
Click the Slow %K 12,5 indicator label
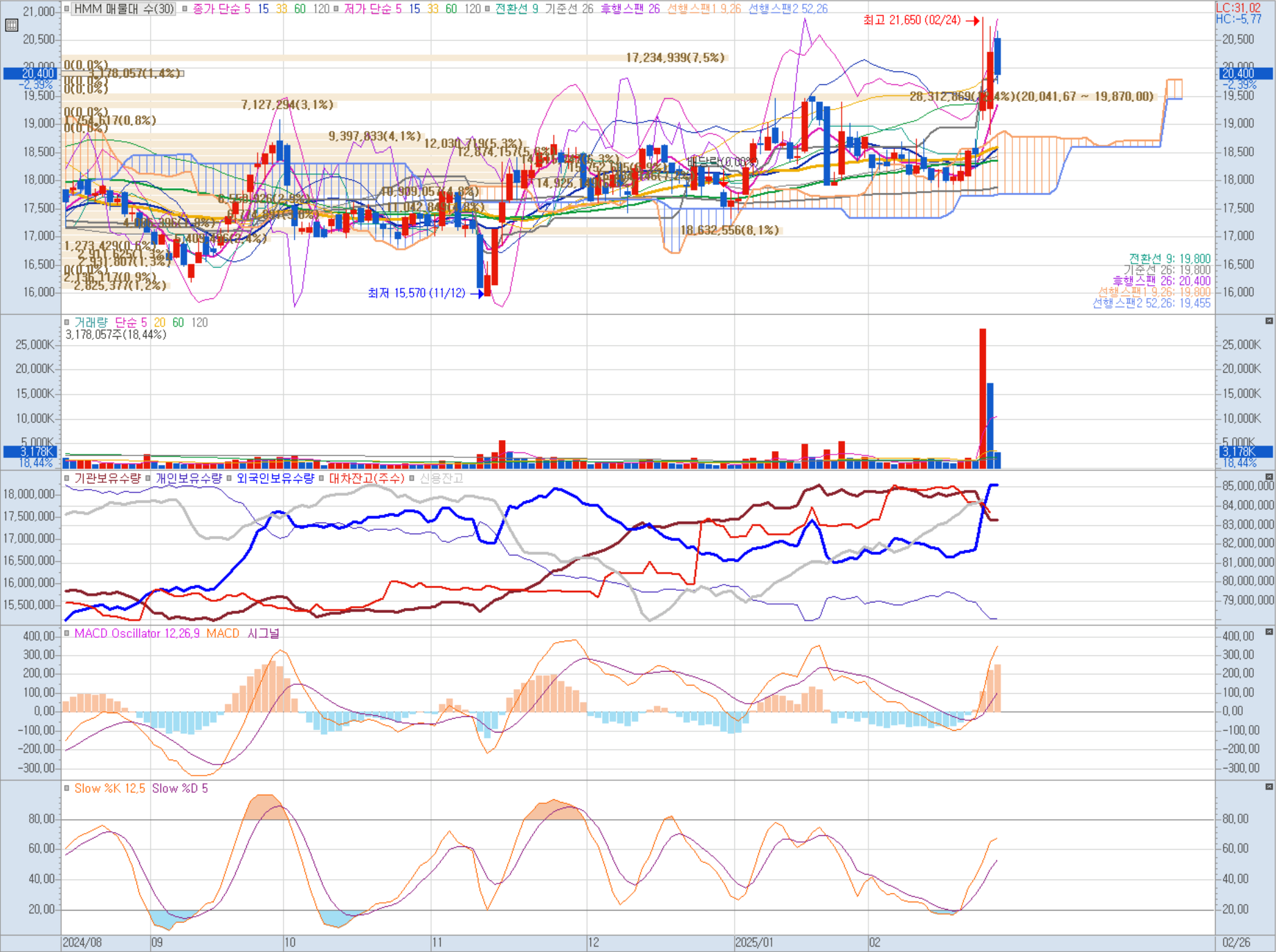point(109,788)
